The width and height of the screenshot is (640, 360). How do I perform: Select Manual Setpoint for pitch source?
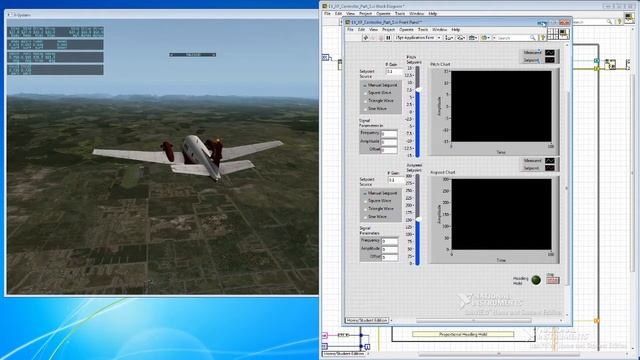click(x=380, y=85)
